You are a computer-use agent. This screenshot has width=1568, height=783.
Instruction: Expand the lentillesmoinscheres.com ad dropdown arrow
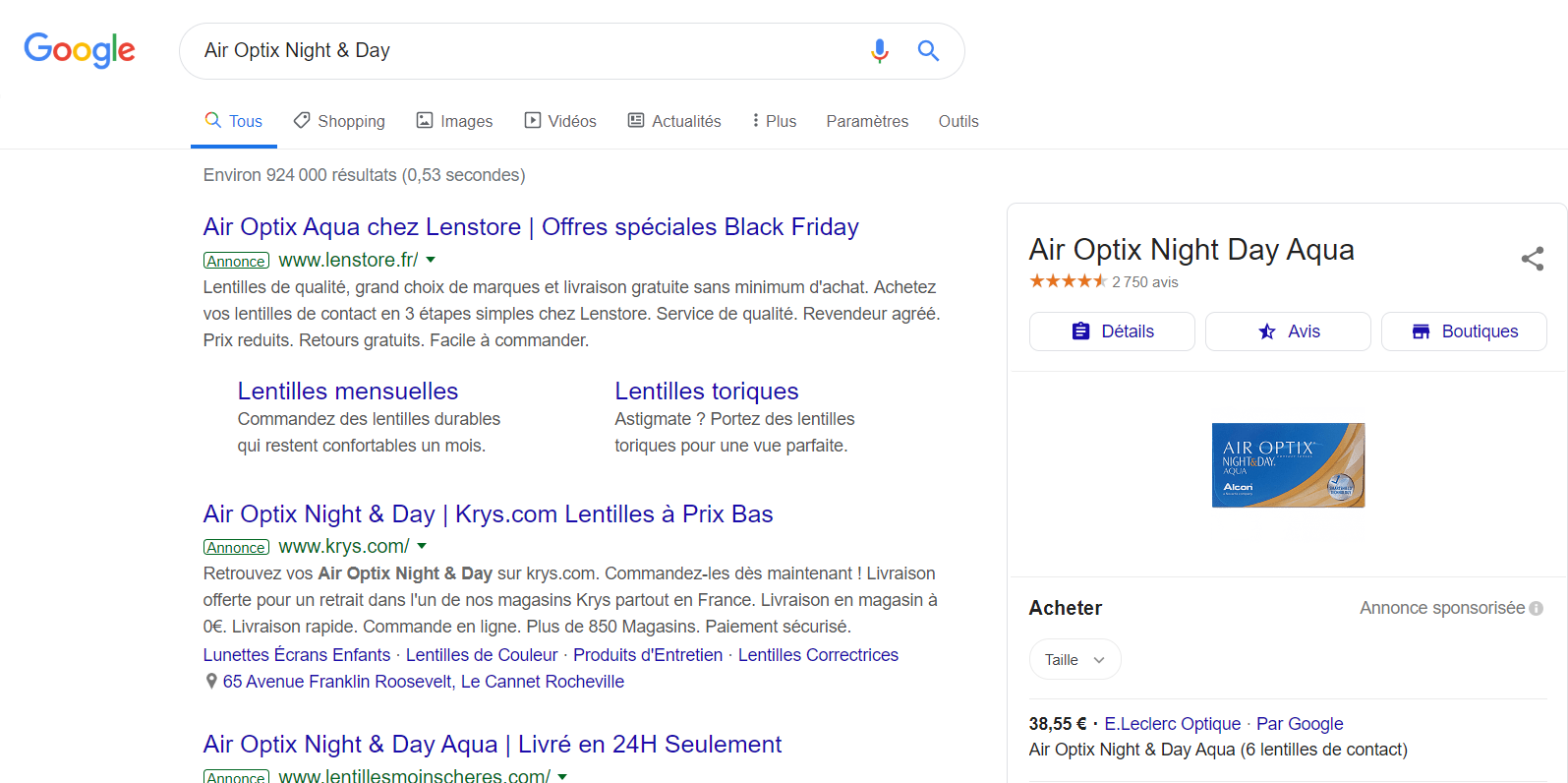pyautogui.click(x=562, y=776)
